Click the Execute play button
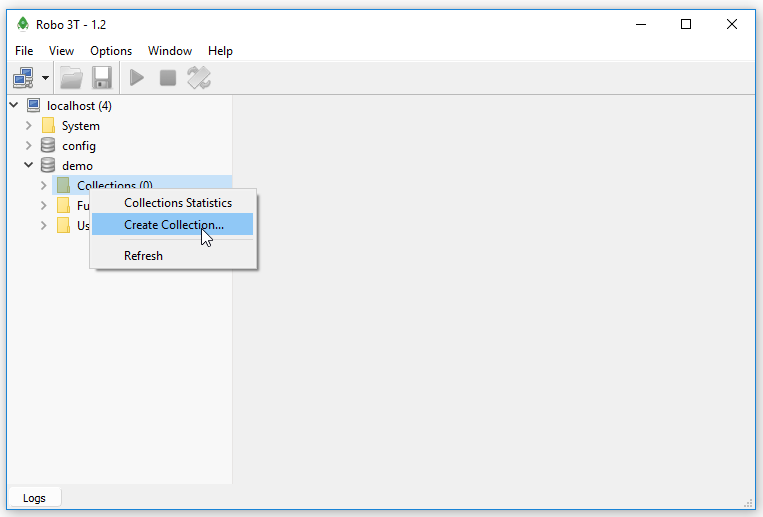The height and width of the screenshot is (517, 763). pos(137,78)
